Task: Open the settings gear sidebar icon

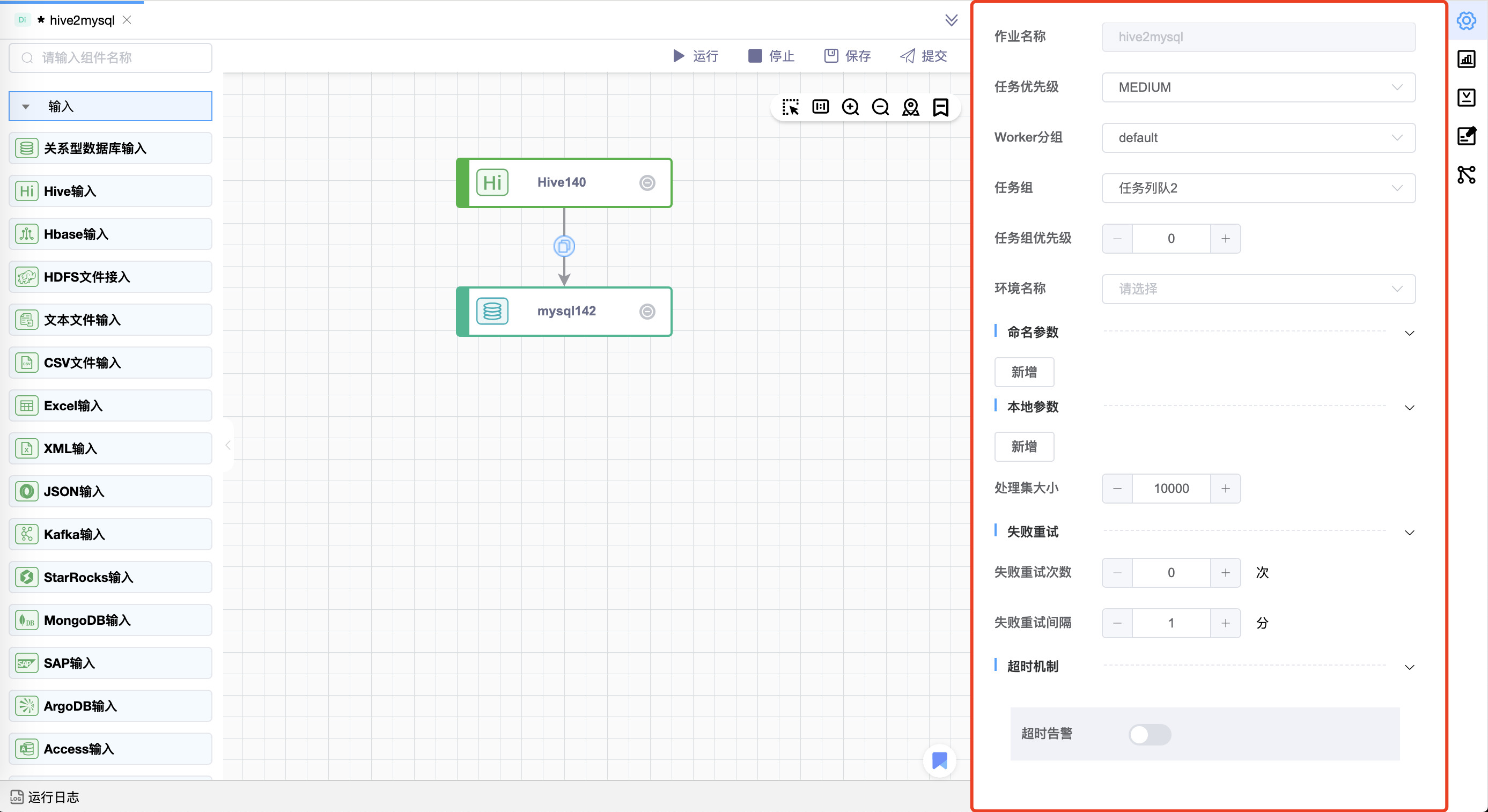Action: [1466, 21]
